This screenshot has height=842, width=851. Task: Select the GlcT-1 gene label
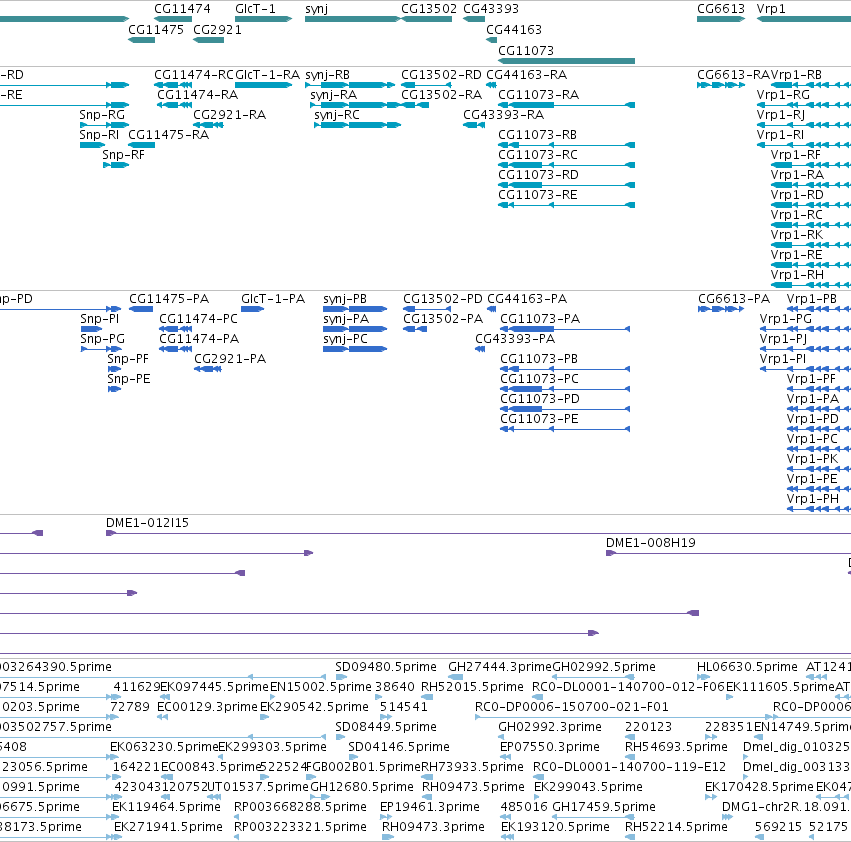255,9
